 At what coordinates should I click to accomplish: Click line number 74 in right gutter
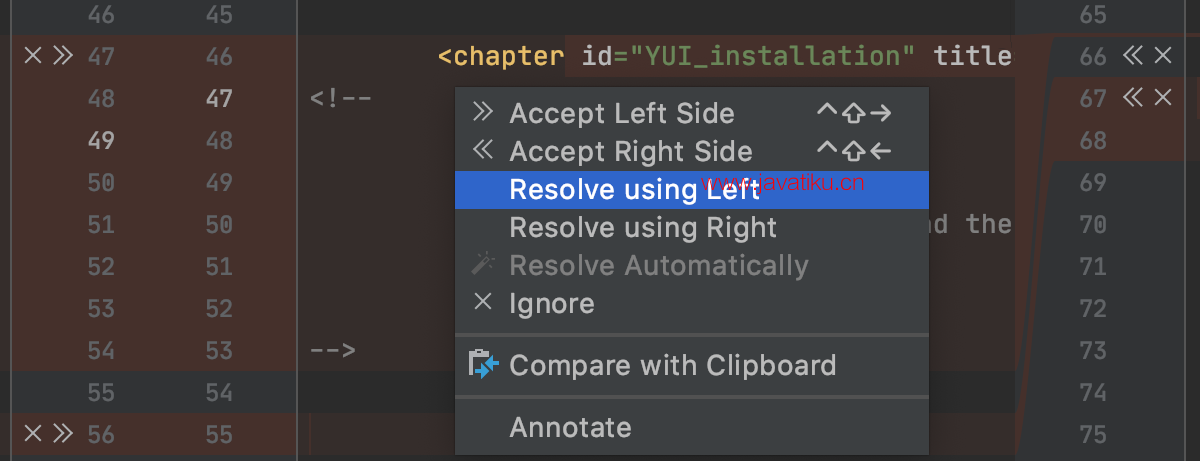coord(1093,393)
